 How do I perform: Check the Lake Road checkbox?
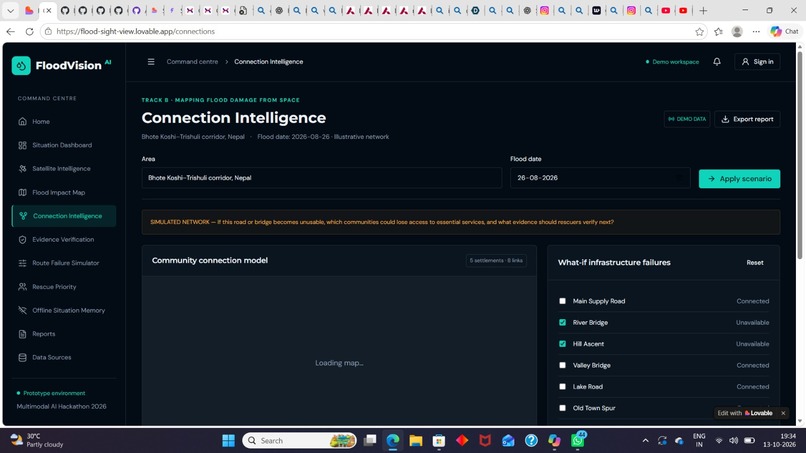tap(562, 387)
